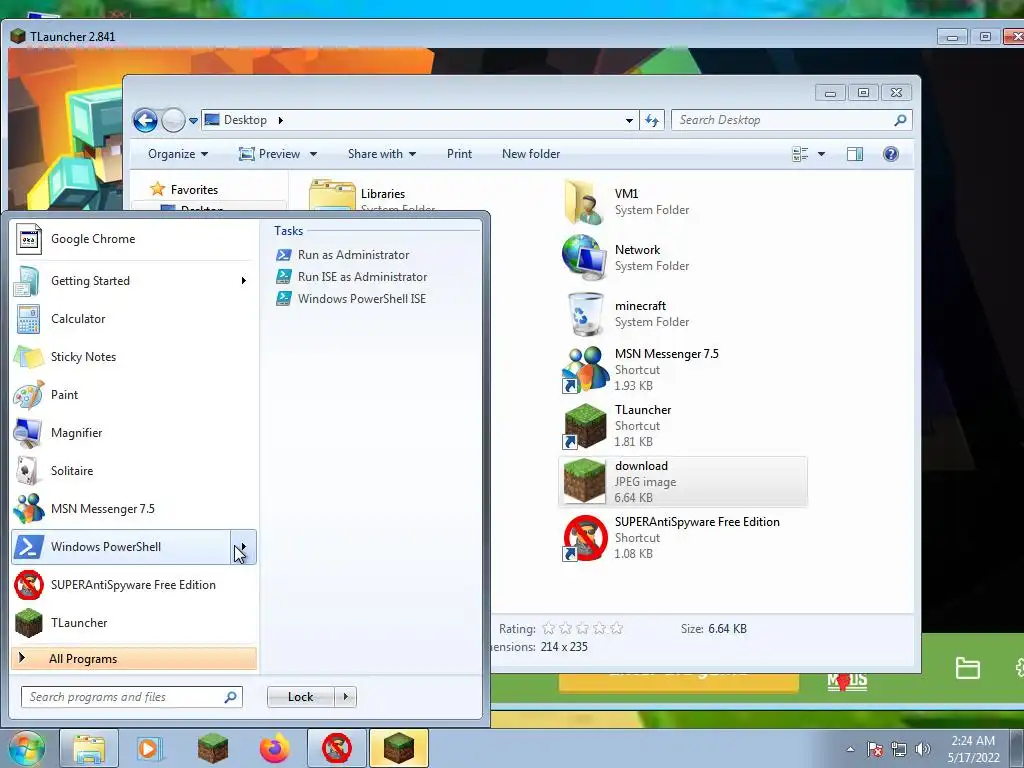Open Share with menu
The height and width of the screenshot is (768, 1024).
(382, 154)
